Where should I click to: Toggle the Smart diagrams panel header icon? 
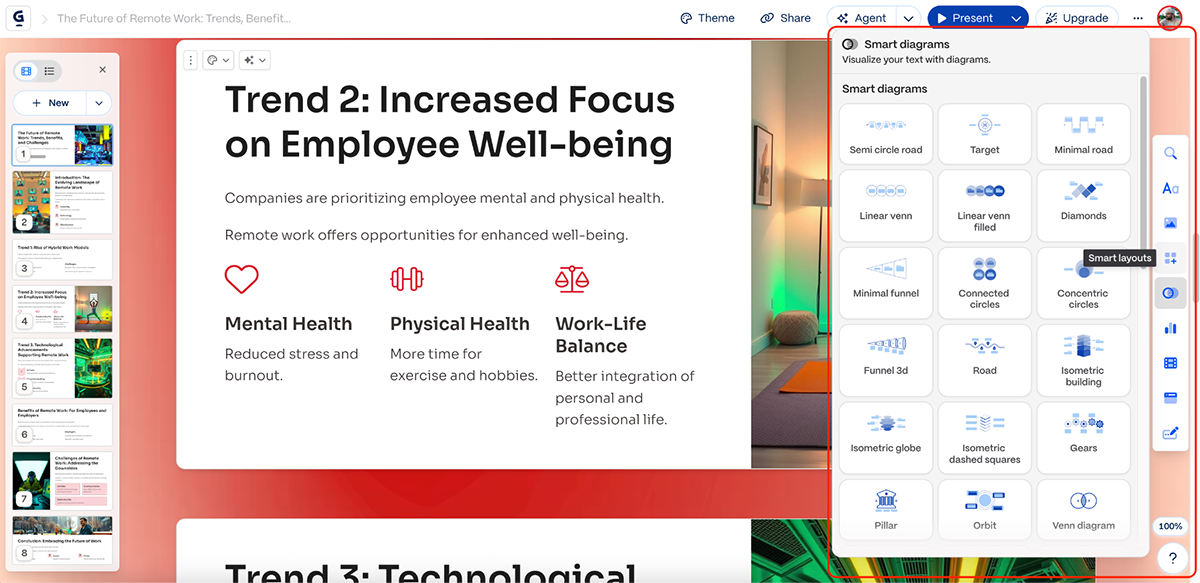coord(850,44)
